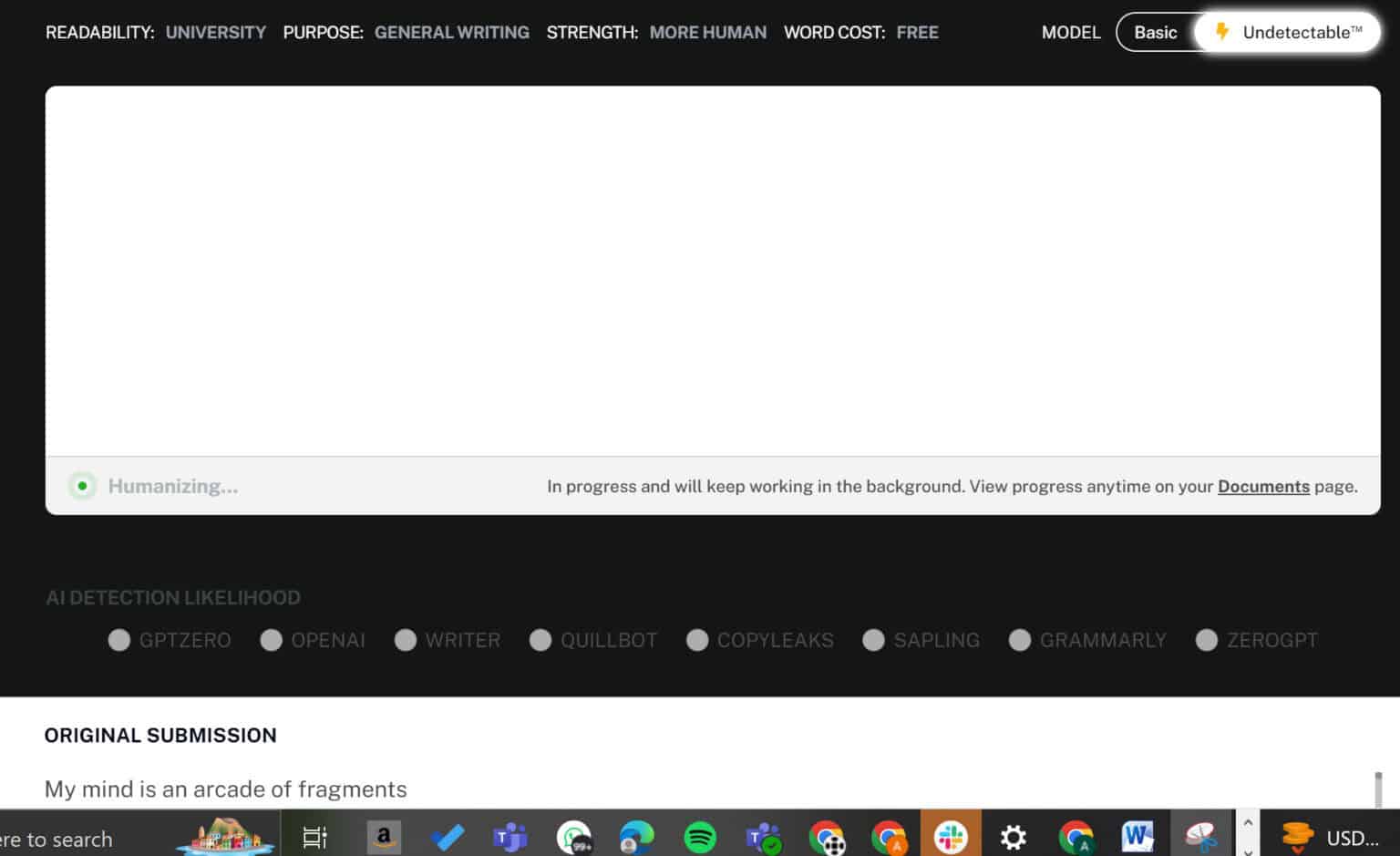Launch Slack from the taskbar
1400x856 pixels.
pyautogui.click(x=951, y=837)
